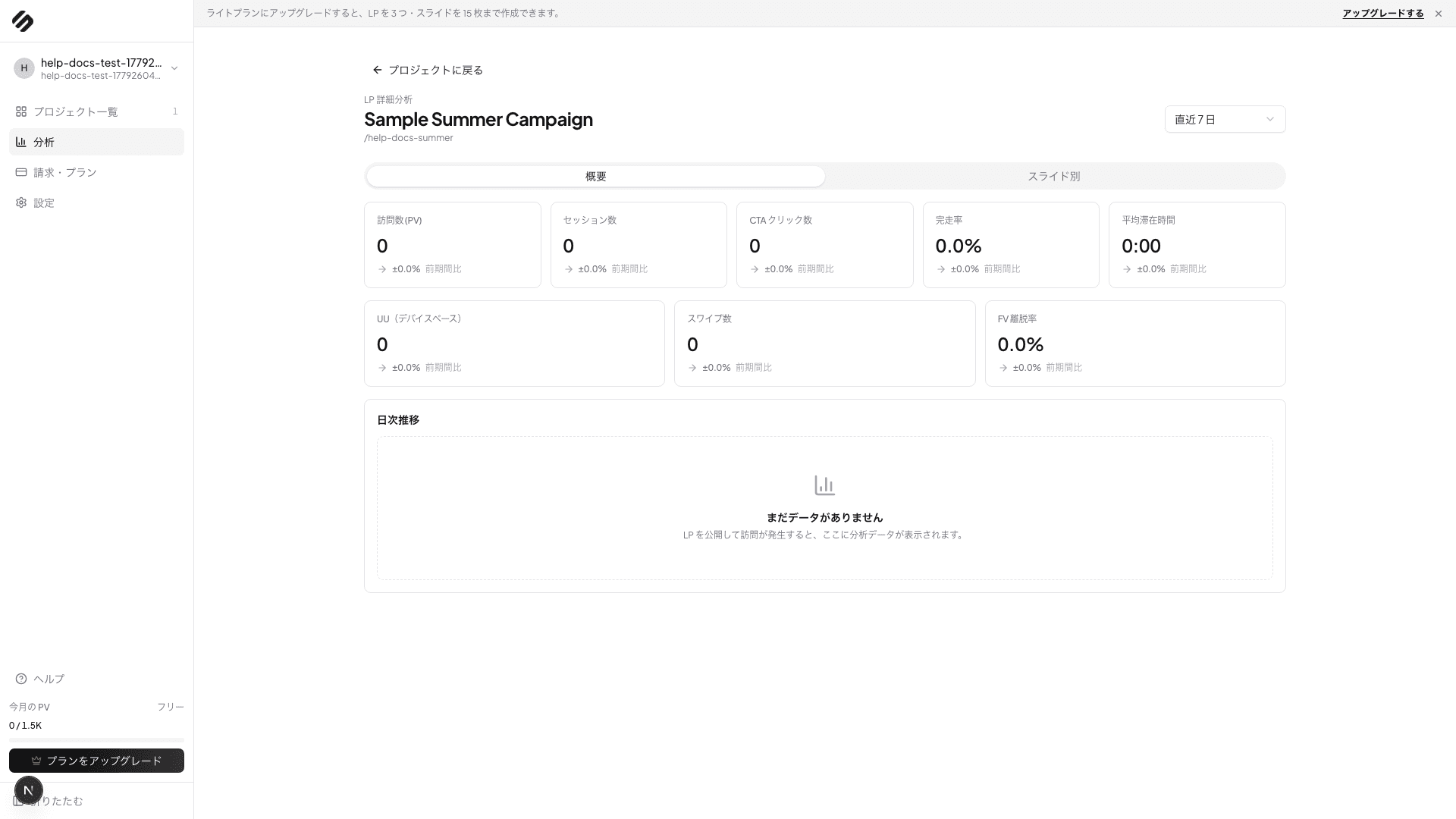The image size is (1456, 819).
Task: Click the Sample Summer Campaign title
Action: pyautogui.click(x=479, y=119)
